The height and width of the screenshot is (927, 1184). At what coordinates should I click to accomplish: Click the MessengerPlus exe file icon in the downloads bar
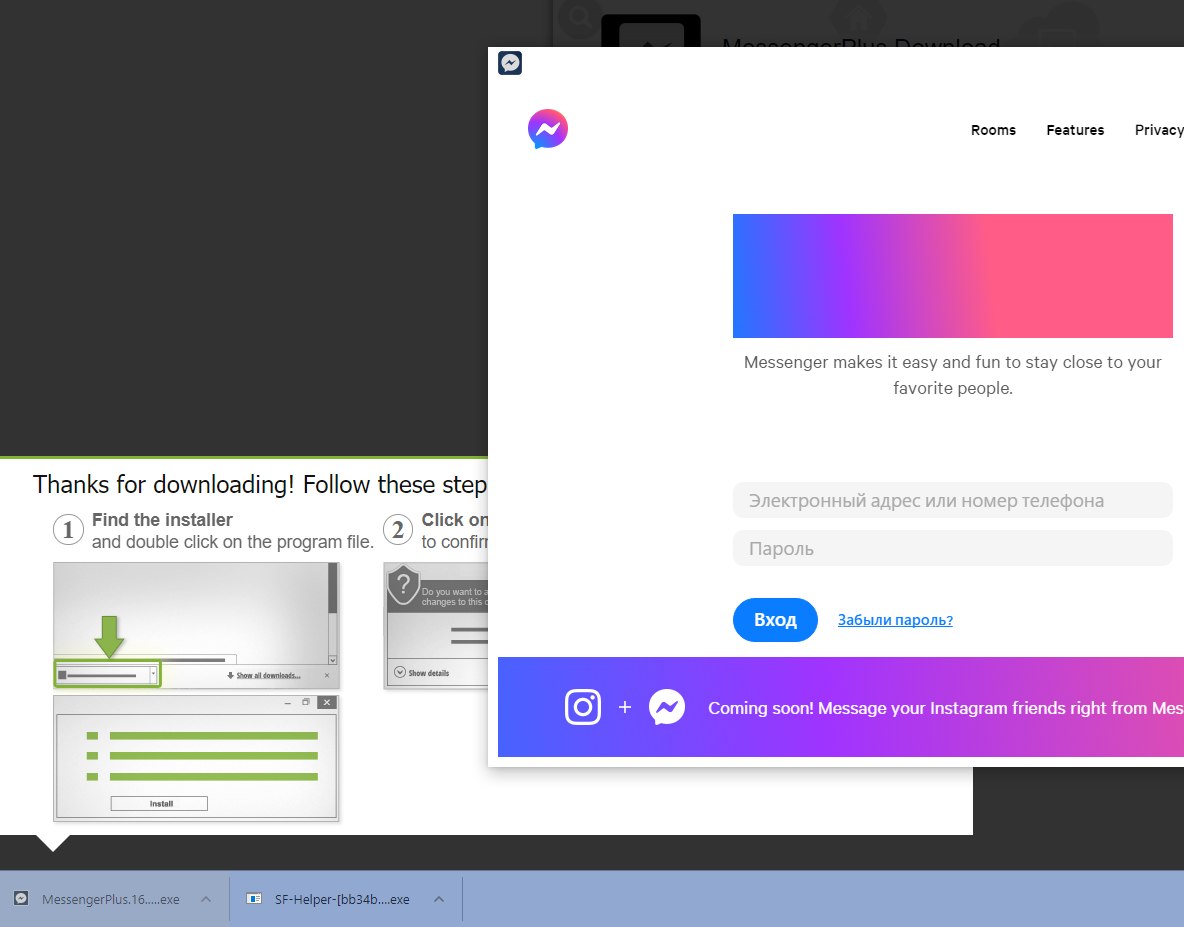click(22, 898)
